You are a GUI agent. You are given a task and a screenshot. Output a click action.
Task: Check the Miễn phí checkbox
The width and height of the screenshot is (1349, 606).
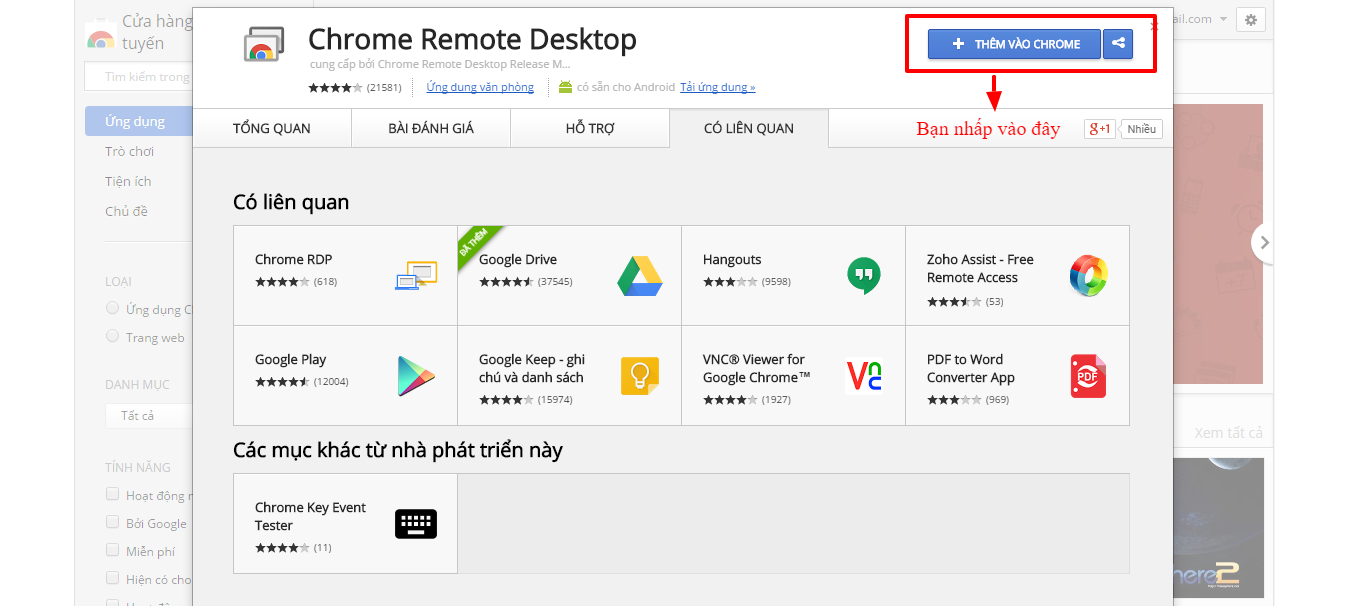pos(113,550)
